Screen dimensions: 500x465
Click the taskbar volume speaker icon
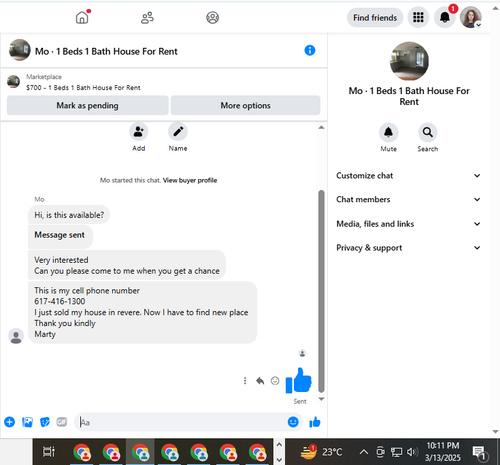click(x=413, y=452)
